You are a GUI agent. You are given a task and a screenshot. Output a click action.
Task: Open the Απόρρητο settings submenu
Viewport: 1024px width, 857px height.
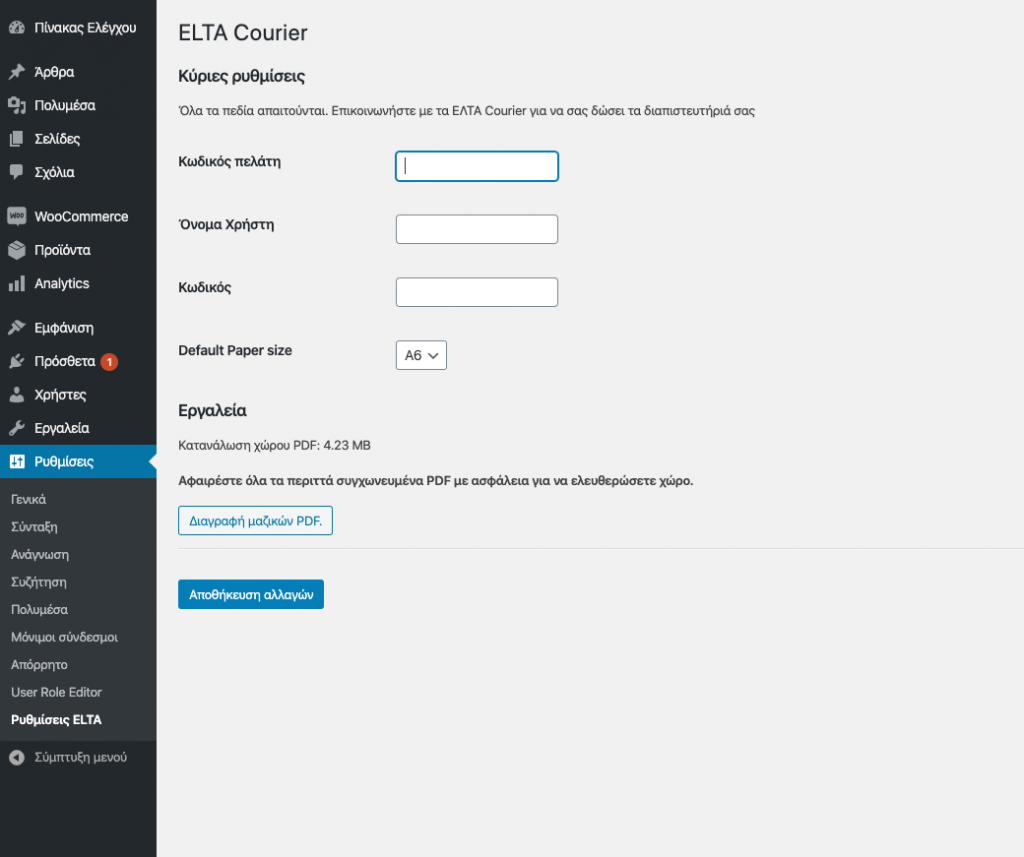coord(39,665)
